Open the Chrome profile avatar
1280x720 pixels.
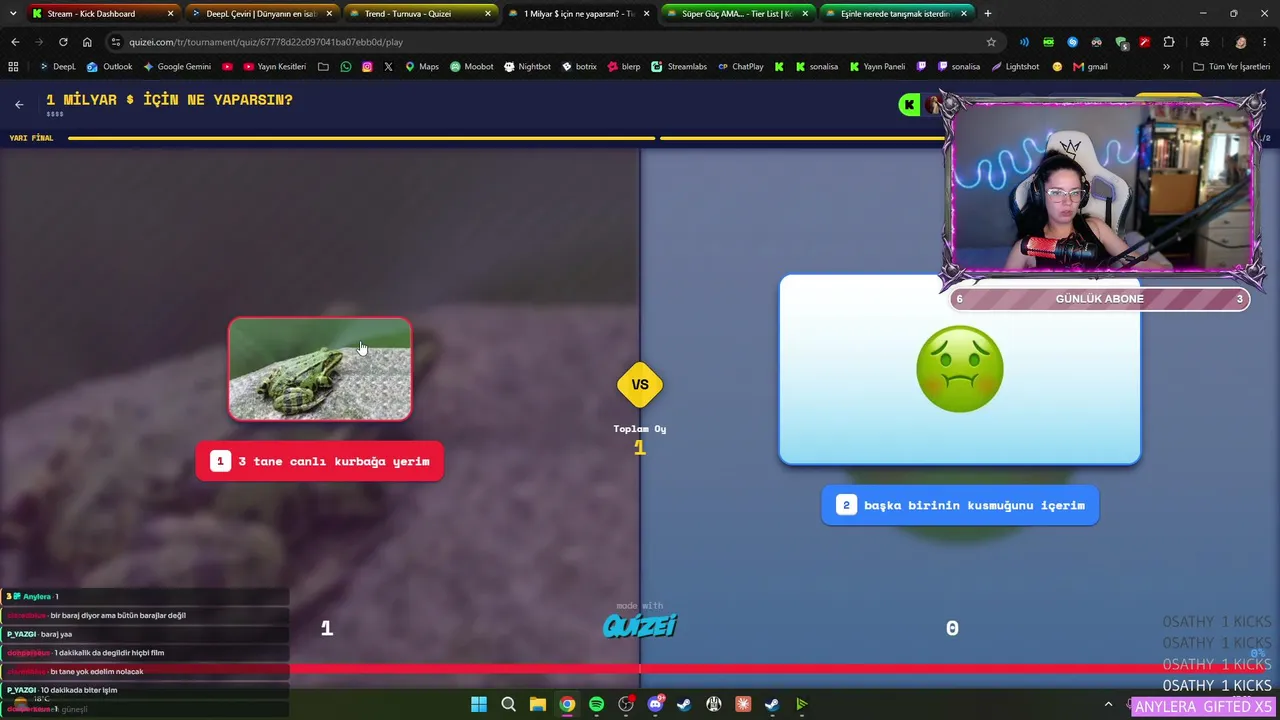coord(1240,42)
